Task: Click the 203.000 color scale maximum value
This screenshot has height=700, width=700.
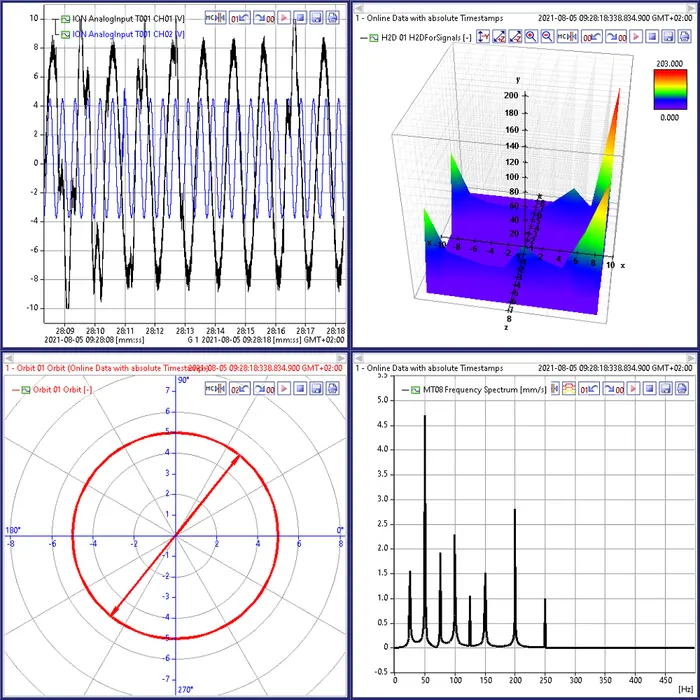Action: [x=669, y=64]
